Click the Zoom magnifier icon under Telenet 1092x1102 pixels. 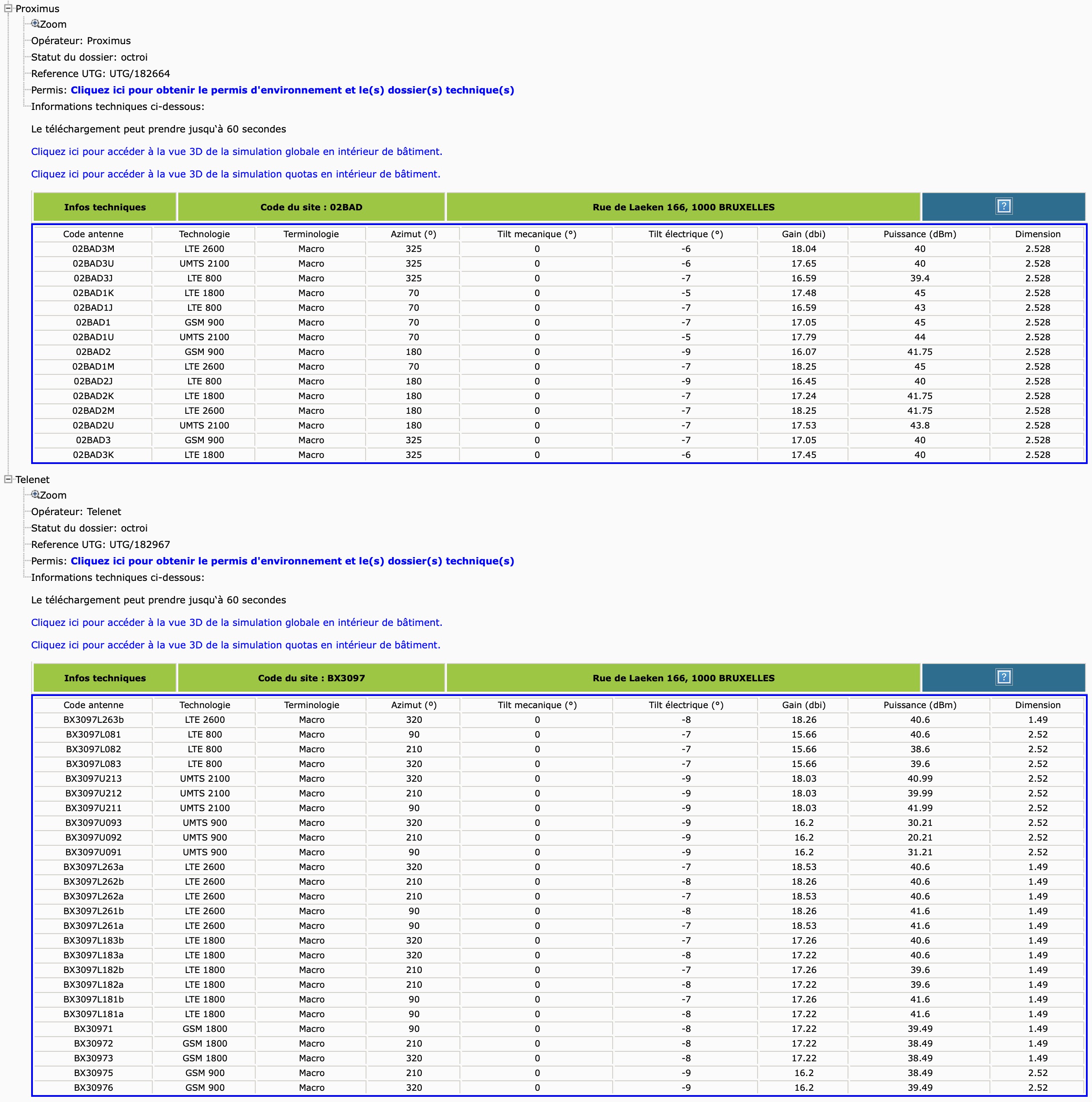coord(35,495)
